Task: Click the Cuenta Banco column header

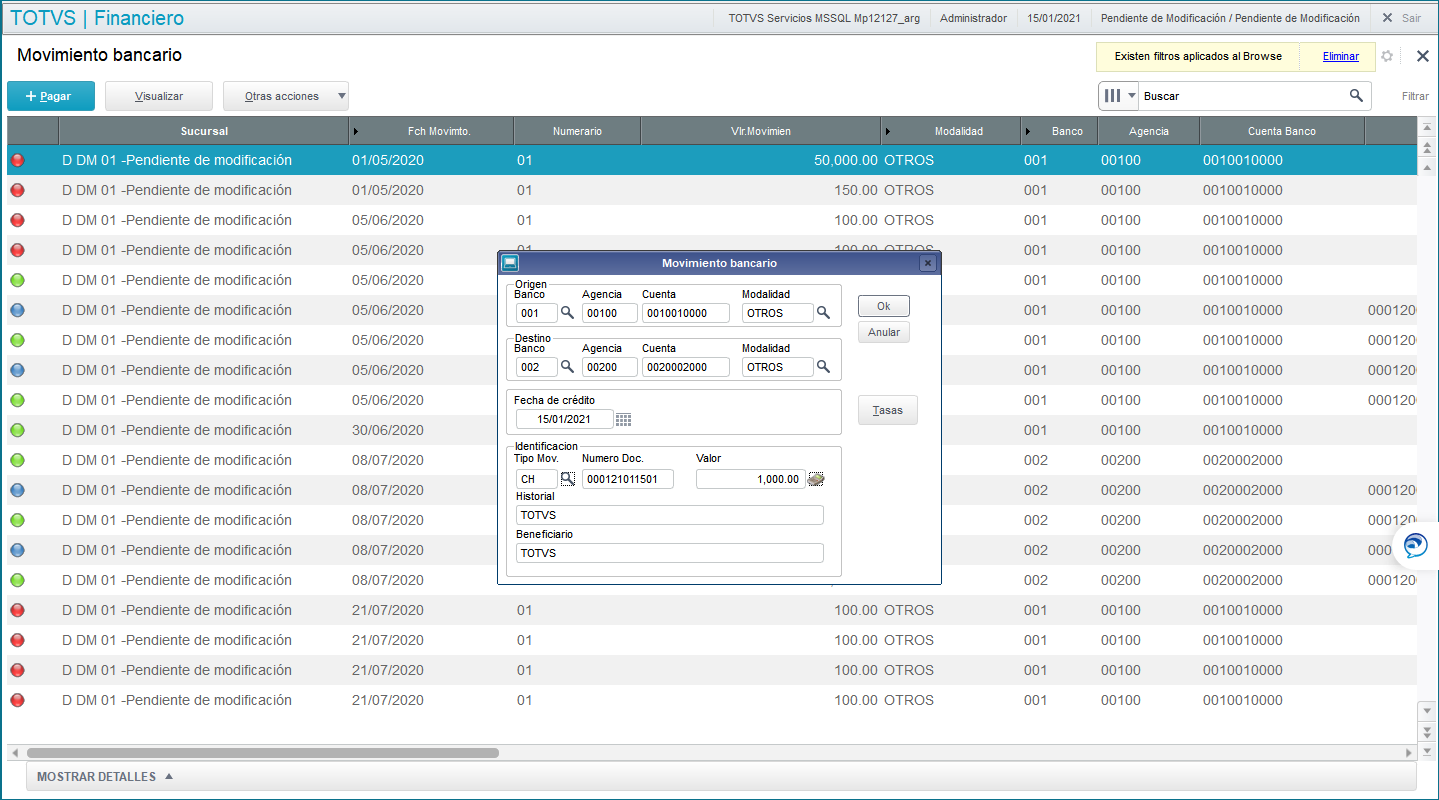Action: click(1282, 131)
